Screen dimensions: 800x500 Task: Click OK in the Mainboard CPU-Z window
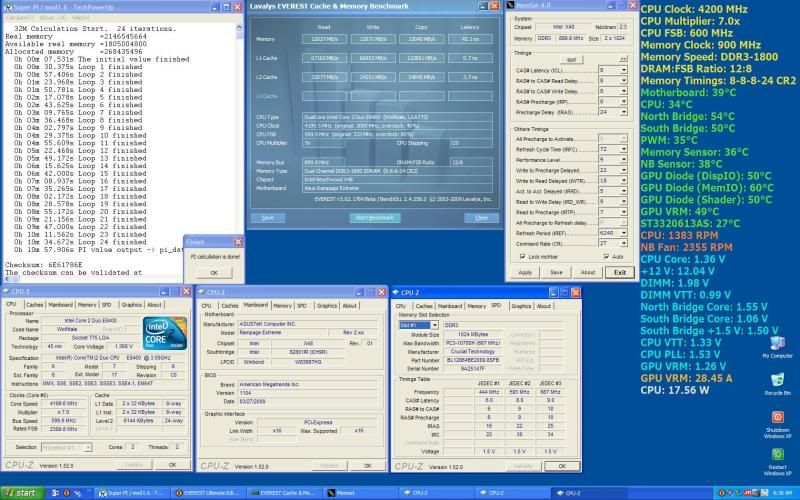pyautogui.click(x=367, y=466)
